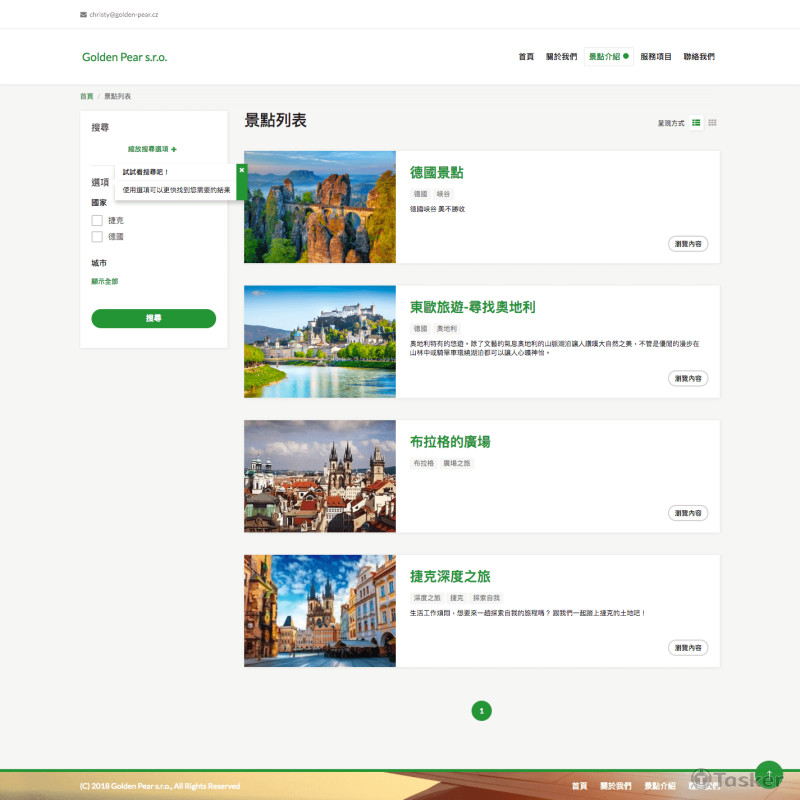Viewport: 800px width, 800px height.
Task: Click the Golden Pear s.r.o. logo
Action: [x=125, y=57]
